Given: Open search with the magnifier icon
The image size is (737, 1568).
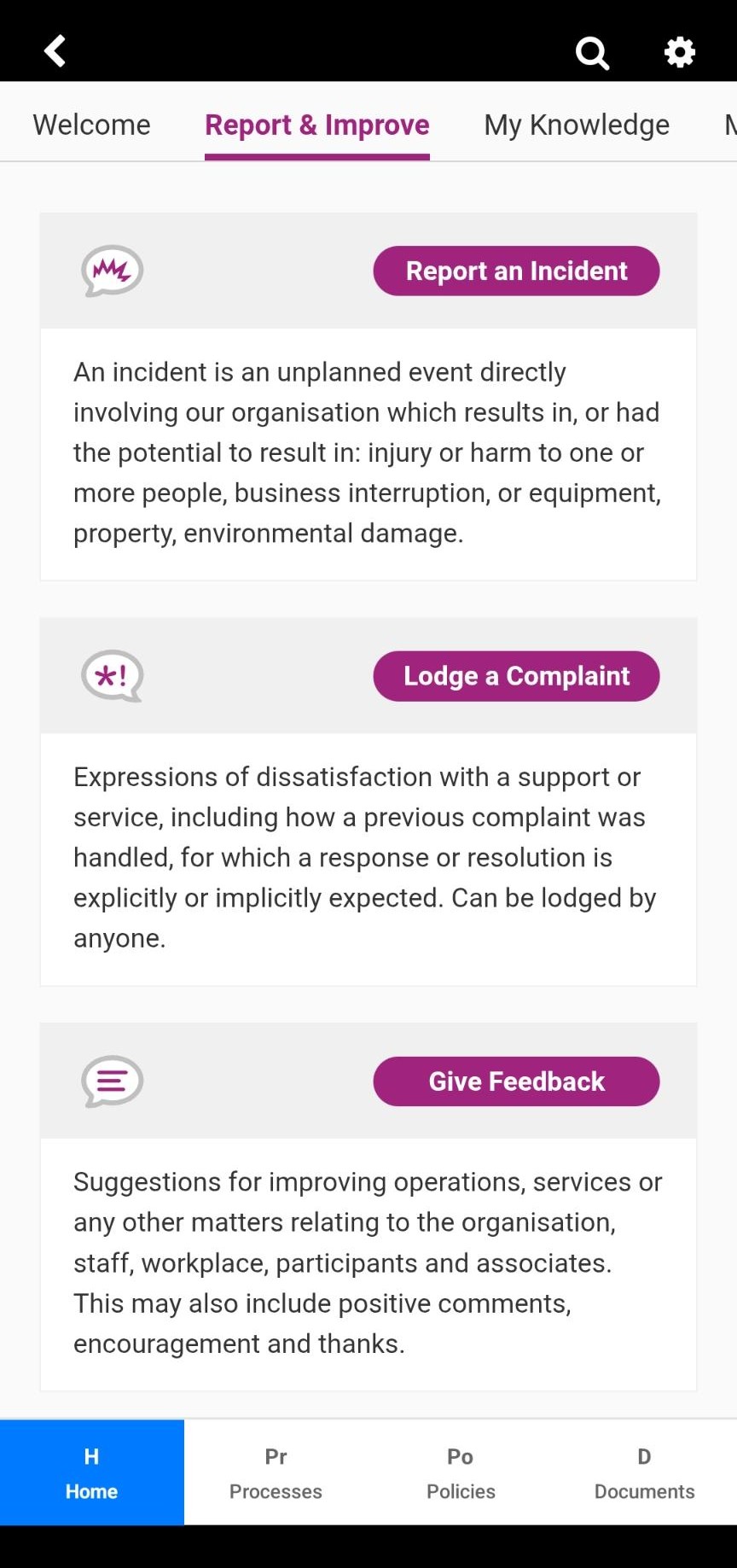Looking at the screenshot, I should (592, 52).
